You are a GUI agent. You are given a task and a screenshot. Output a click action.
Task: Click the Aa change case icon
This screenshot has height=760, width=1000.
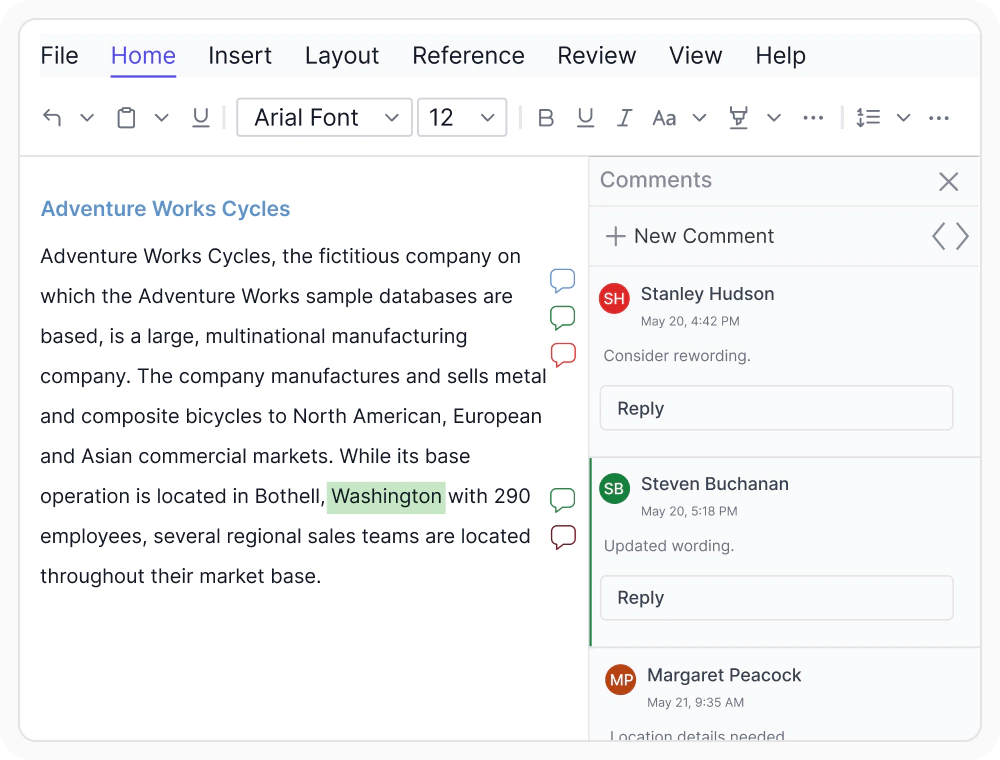(665, 118)
